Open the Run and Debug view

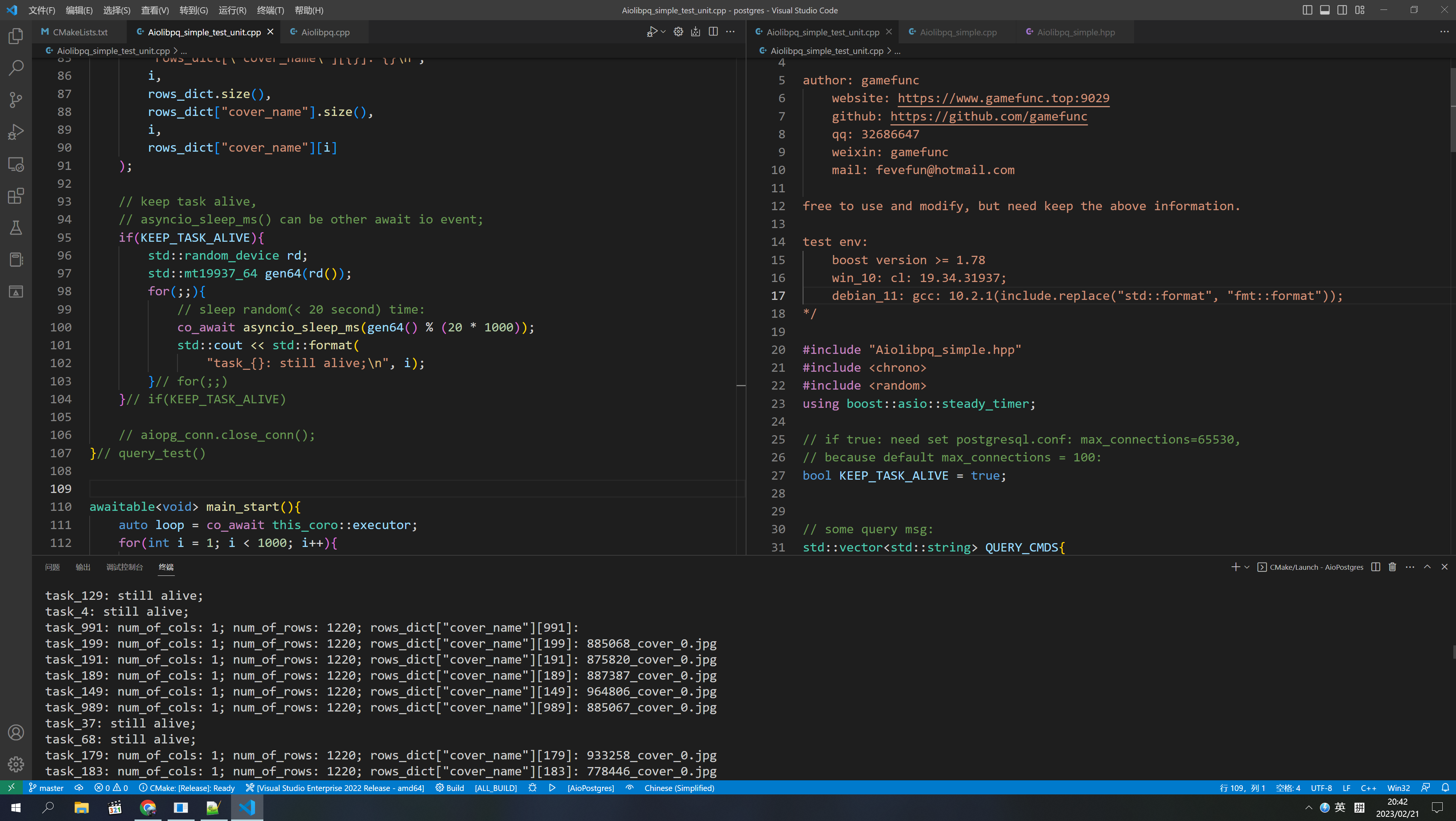point(16,132)
